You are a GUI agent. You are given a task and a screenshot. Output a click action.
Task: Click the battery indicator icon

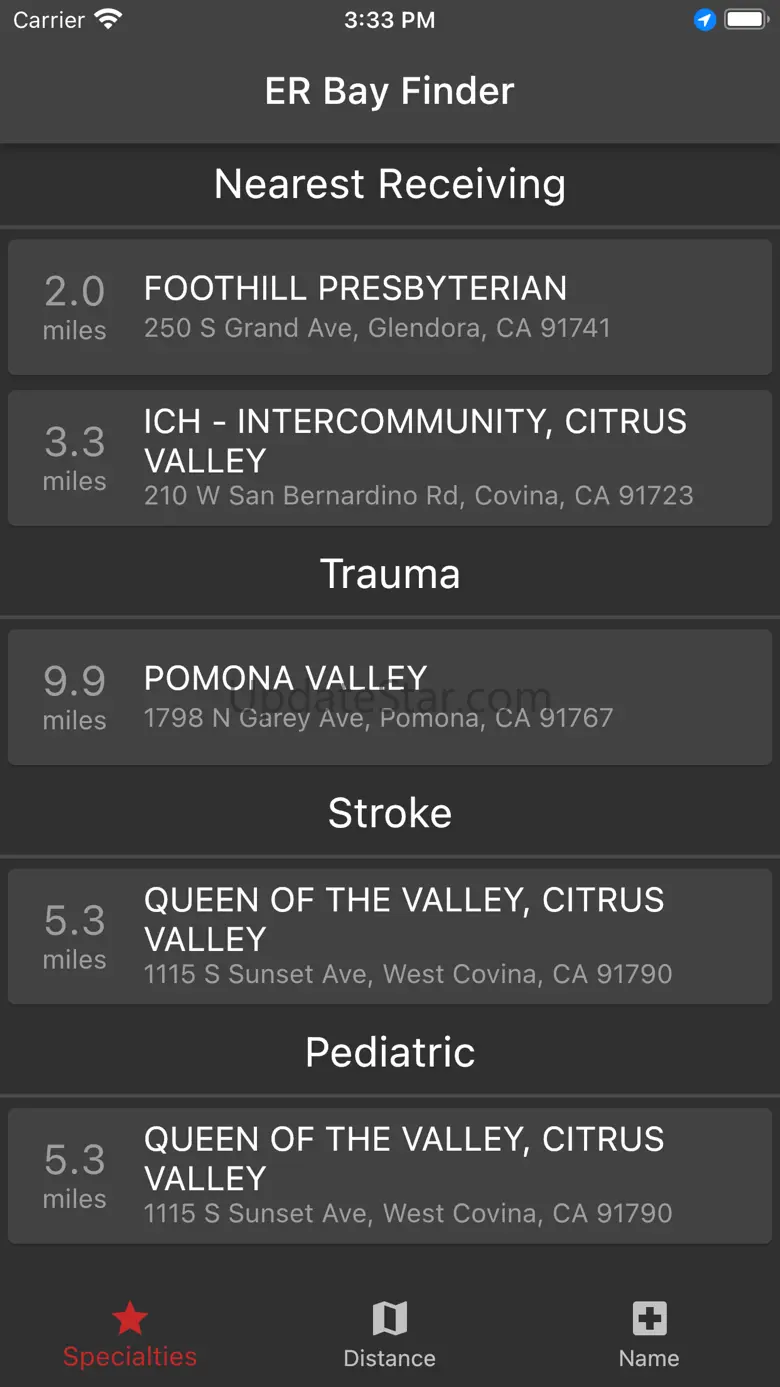click(746, 20)
